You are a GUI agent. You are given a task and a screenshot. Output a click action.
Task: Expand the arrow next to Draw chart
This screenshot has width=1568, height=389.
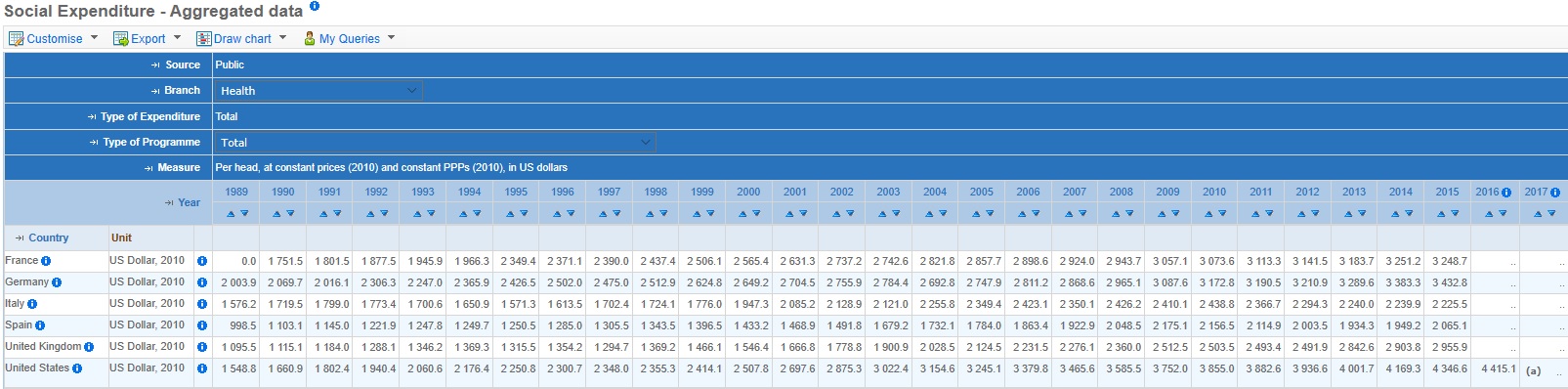pyautogui.click(x=282, y=38)
